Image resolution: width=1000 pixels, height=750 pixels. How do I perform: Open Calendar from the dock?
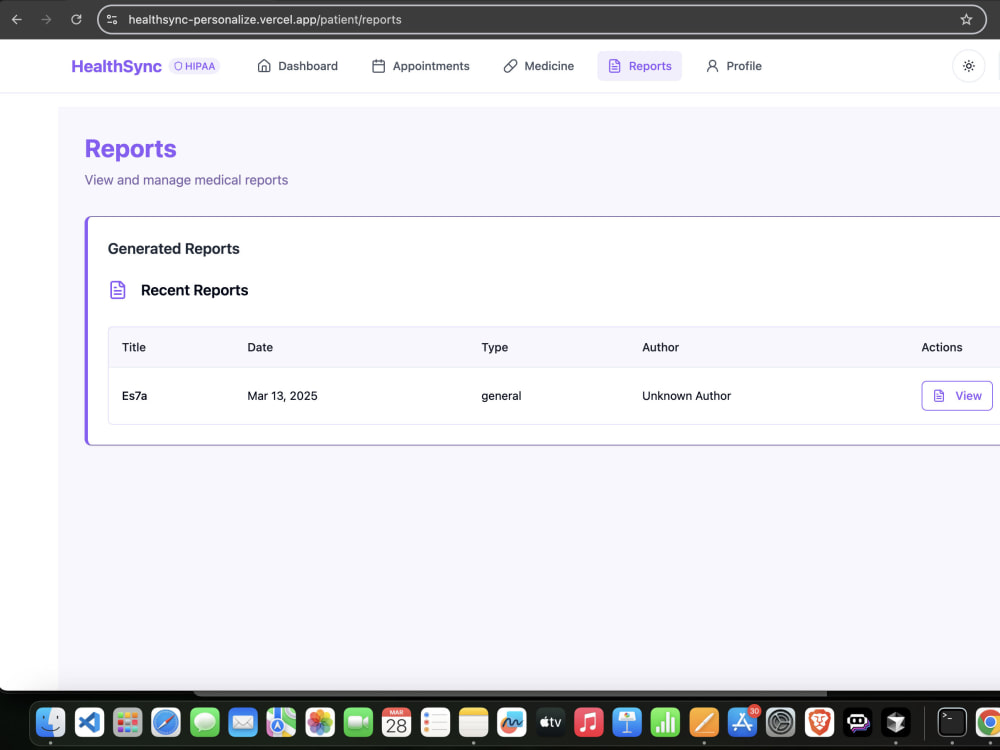(397, 723)
